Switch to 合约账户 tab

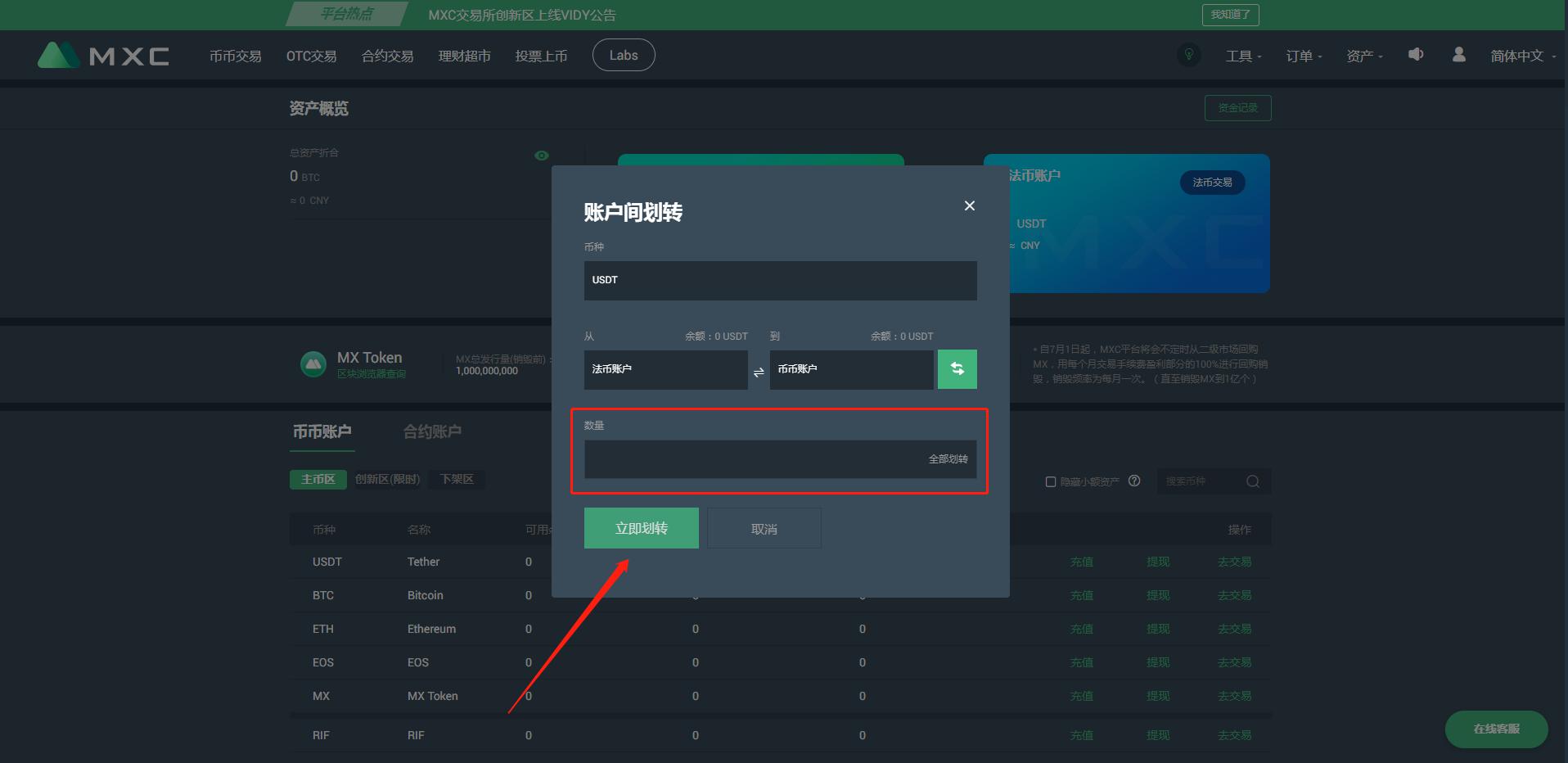432,431
